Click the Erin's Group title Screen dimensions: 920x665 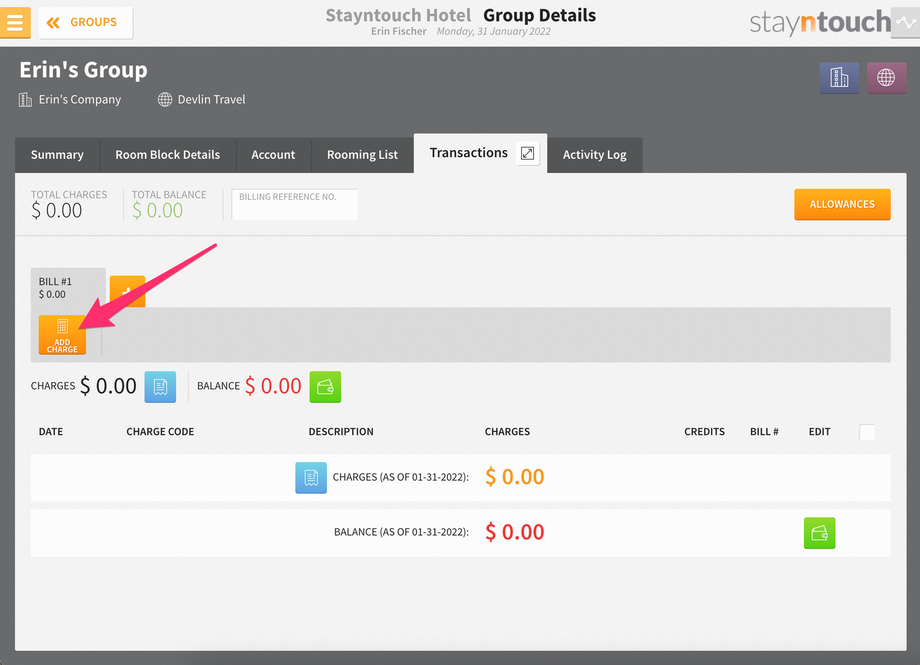tap(83, 70)
